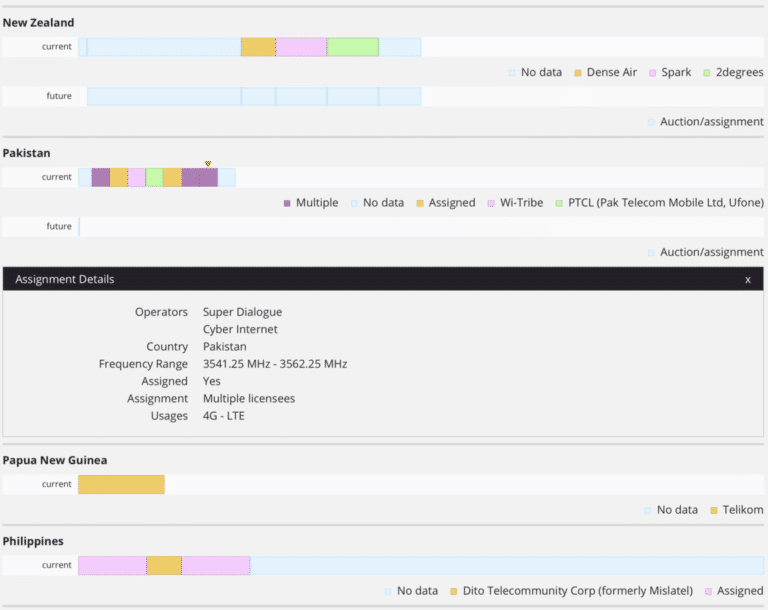This screenshot has width=768, height=610.
Task: Click the Spark legend entry
Action: 670,73
